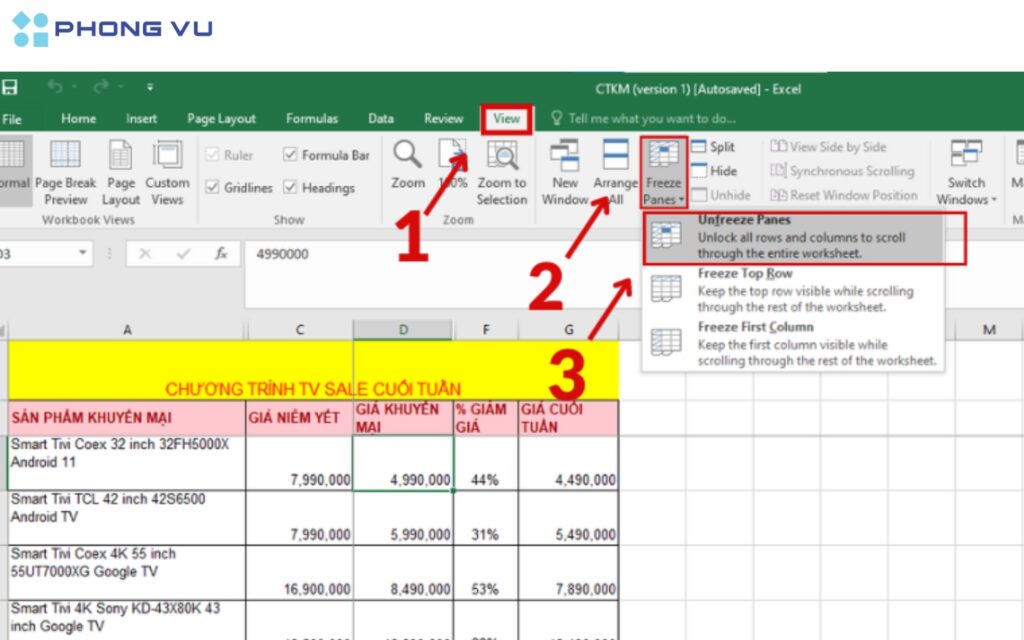The image size is (1024, 640).
Task: Select the 53% discount cell
Action: pyautogui.click(x=486, y=573)
